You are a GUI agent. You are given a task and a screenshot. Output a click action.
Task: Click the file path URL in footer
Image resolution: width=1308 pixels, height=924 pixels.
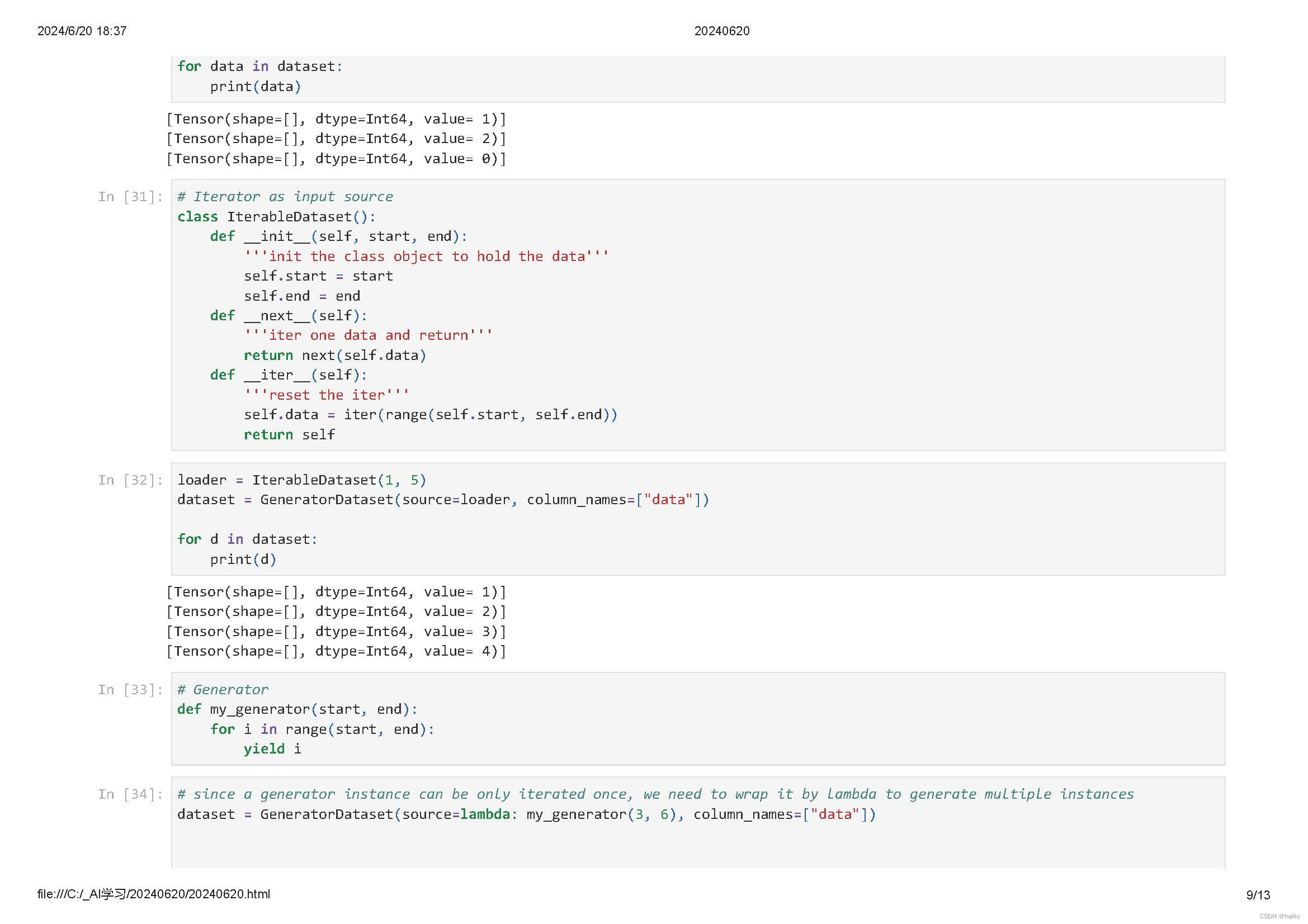click(153, 894)
